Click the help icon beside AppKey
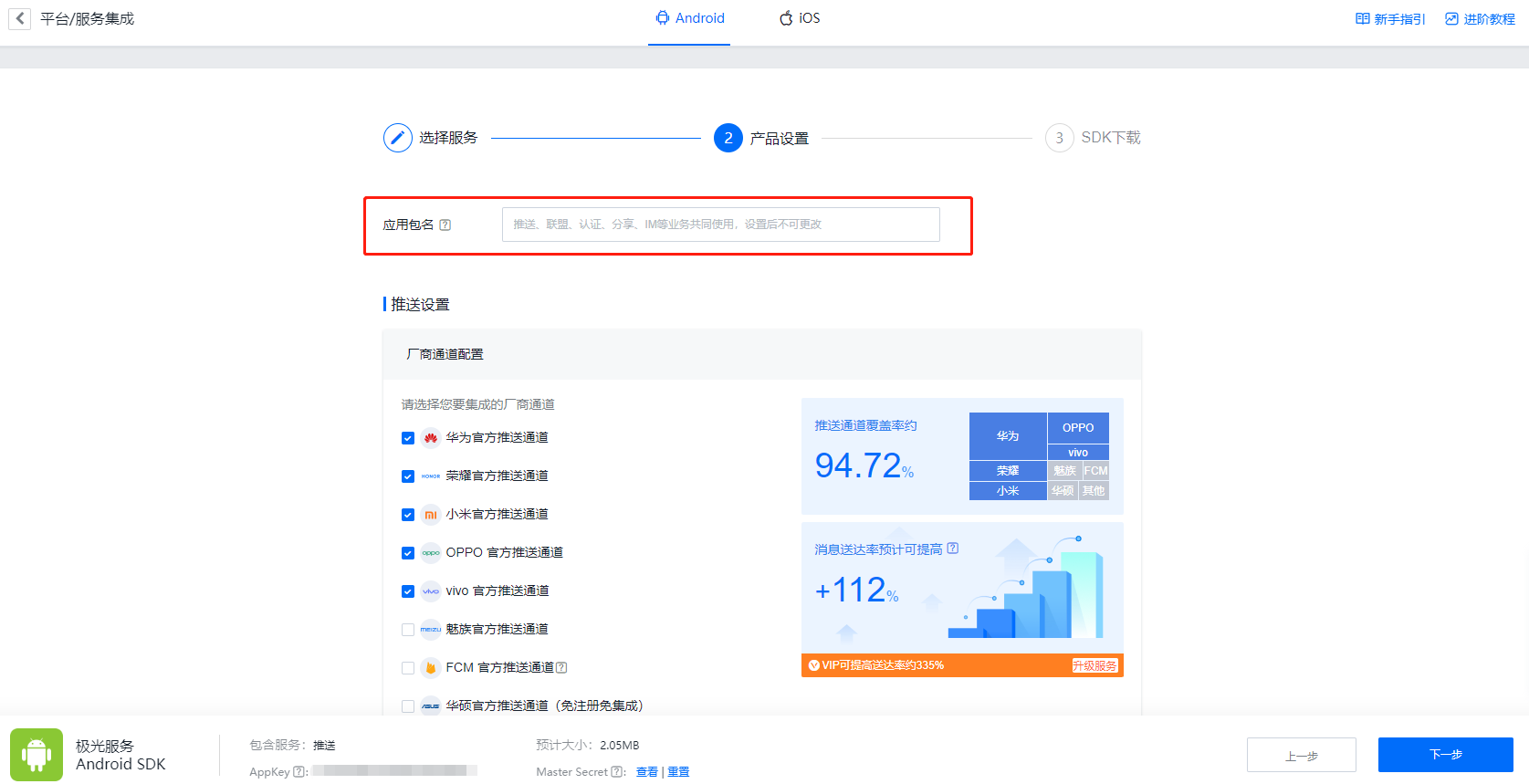Image resolution: width=1529 pixels, height=784 pixels. point(298,772)
